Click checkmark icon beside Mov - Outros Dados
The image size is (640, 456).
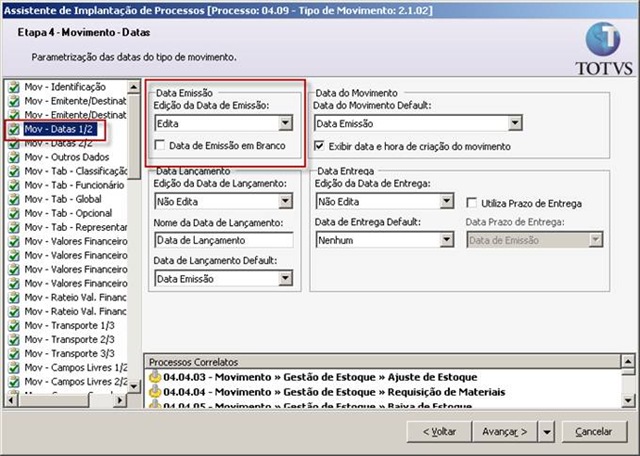(x=14, y=157)
